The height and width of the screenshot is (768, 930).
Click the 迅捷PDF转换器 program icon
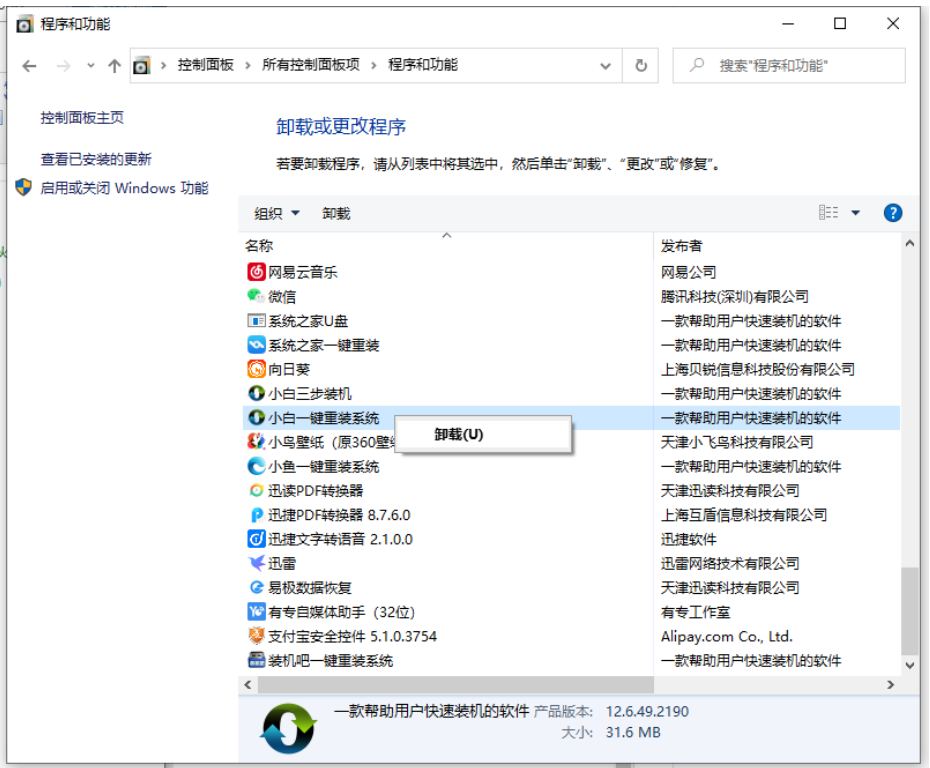pos(256,515)
